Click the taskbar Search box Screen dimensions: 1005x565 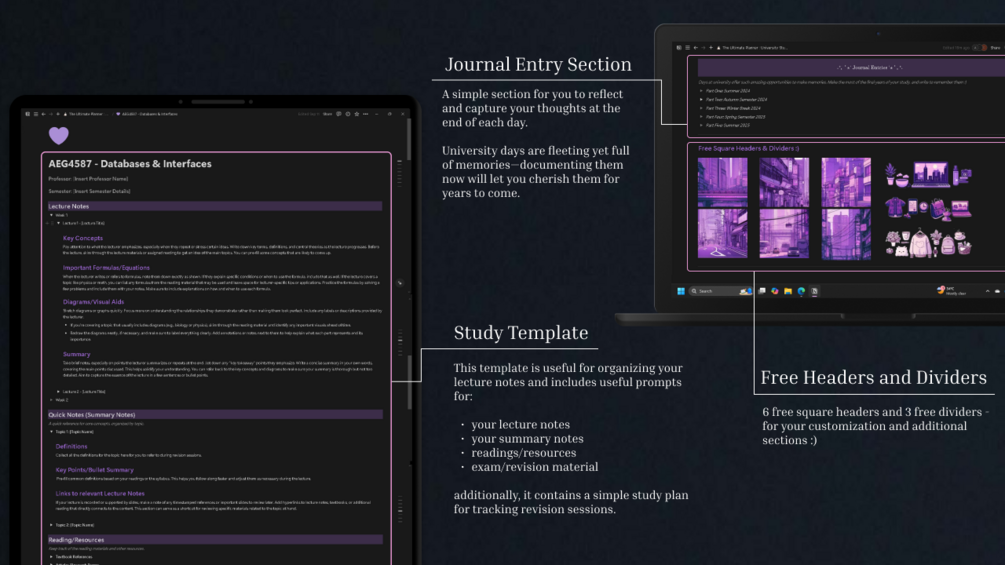(x=720, y=291)
